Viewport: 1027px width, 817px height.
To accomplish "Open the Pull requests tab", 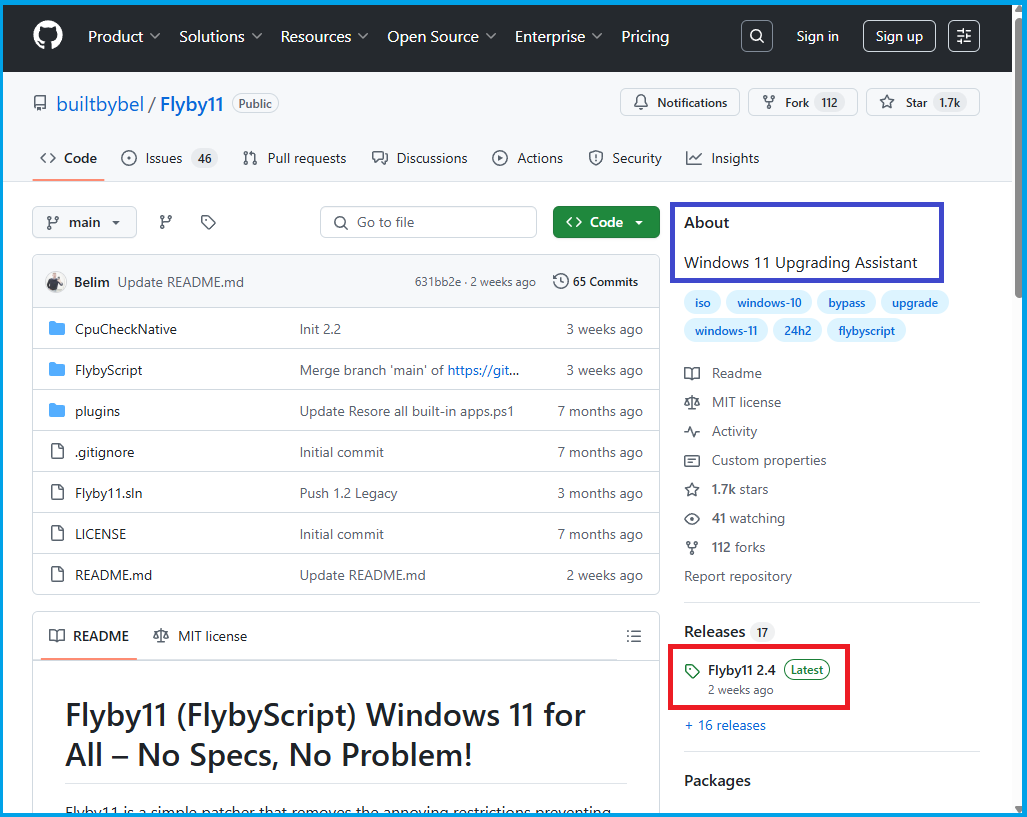I will click(294, 159).
